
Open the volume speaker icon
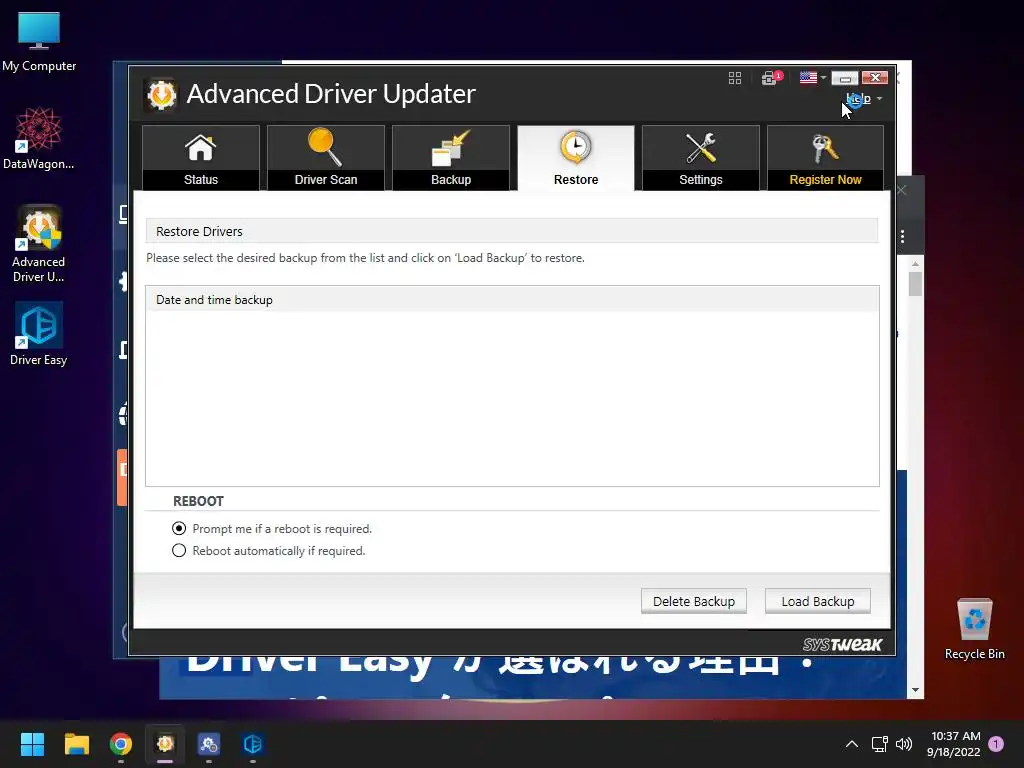(x=904, y=744)
